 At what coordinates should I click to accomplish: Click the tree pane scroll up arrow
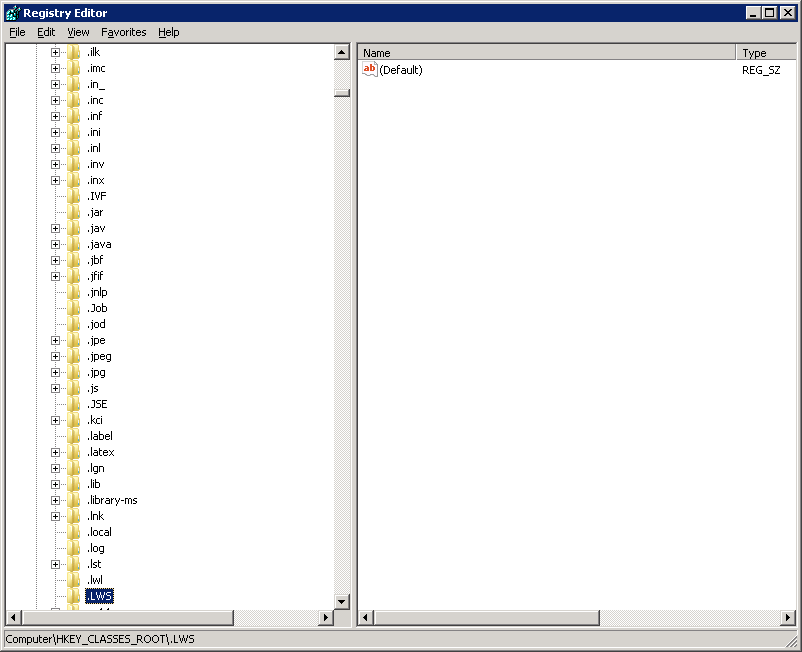(x=342, y=52)
